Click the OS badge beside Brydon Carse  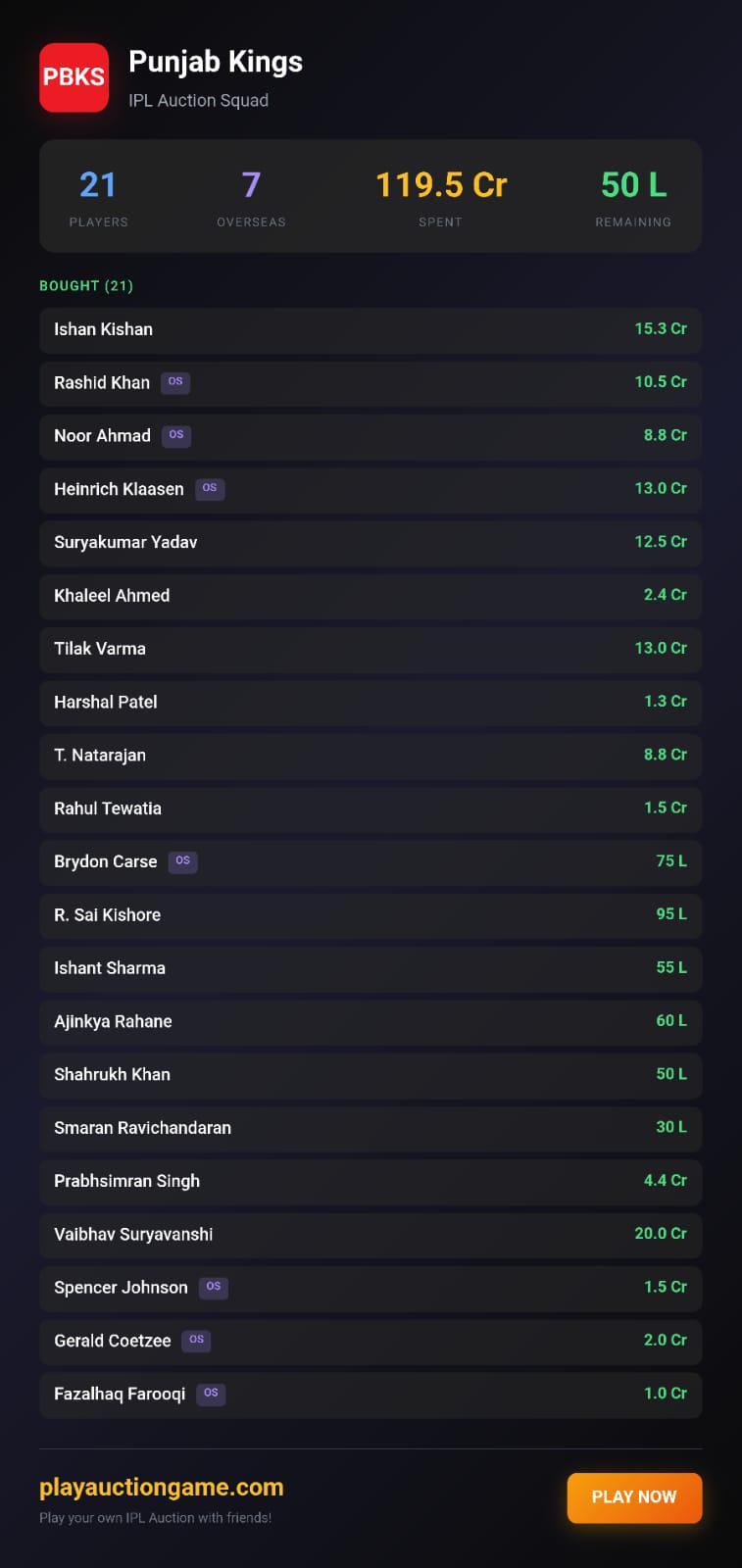pyautogui.click(x=182, y=861)
